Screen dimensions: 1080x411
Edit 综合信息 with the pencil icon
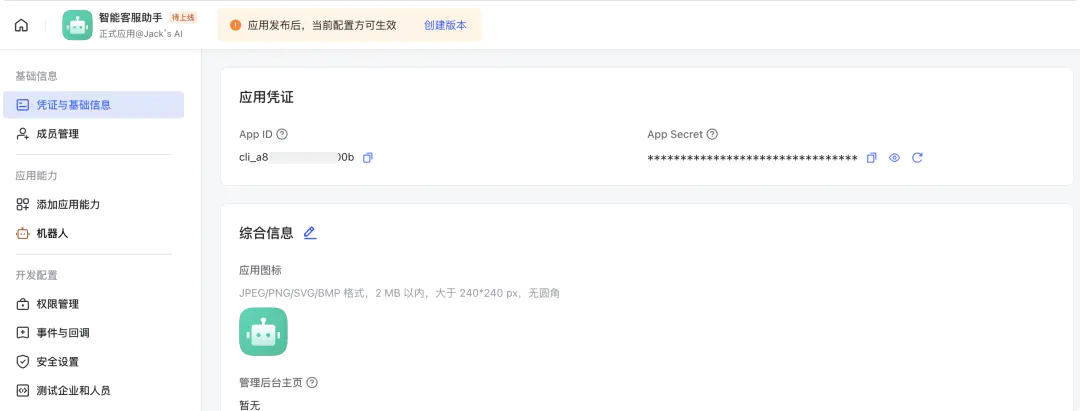point(310,233)
